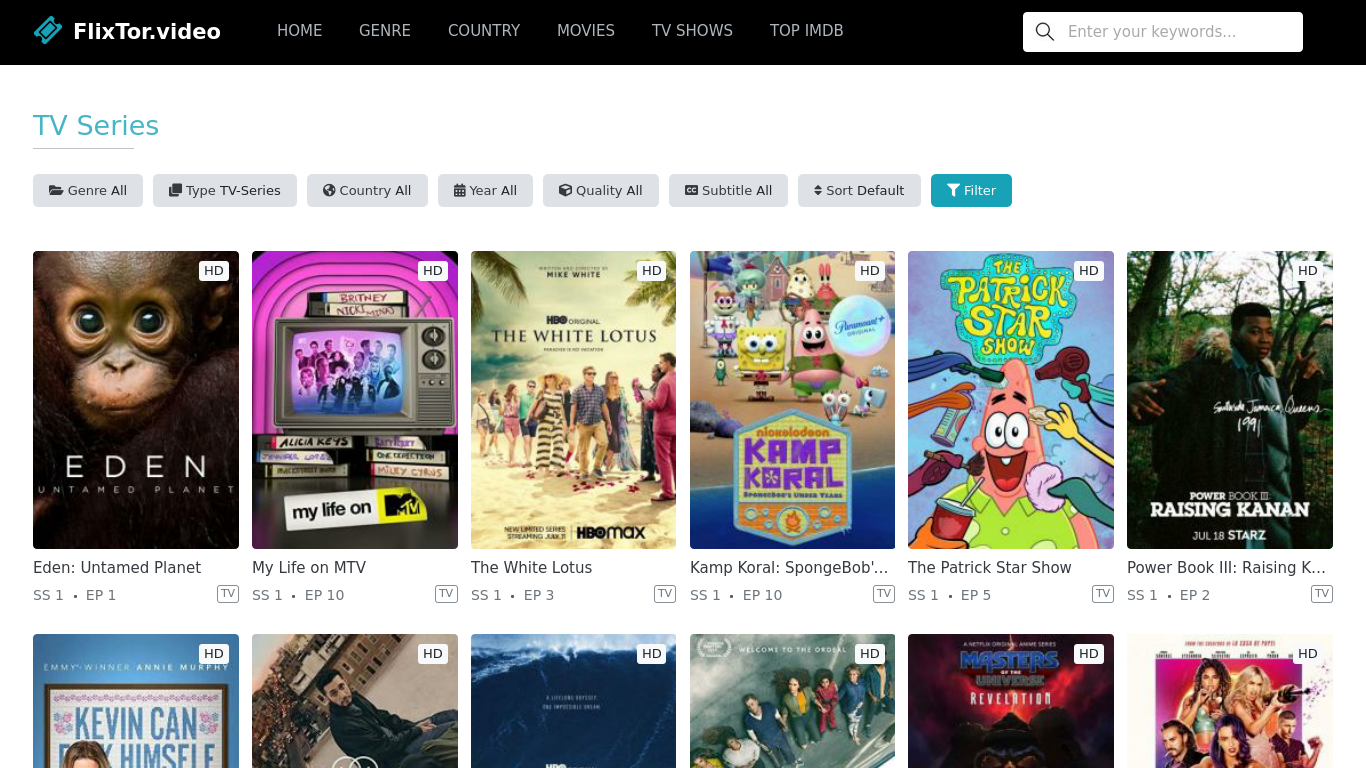Click the HD badge on My Life on MTV
The width and height of the screenshot is (1366, 768).
(x=433, y=270)
